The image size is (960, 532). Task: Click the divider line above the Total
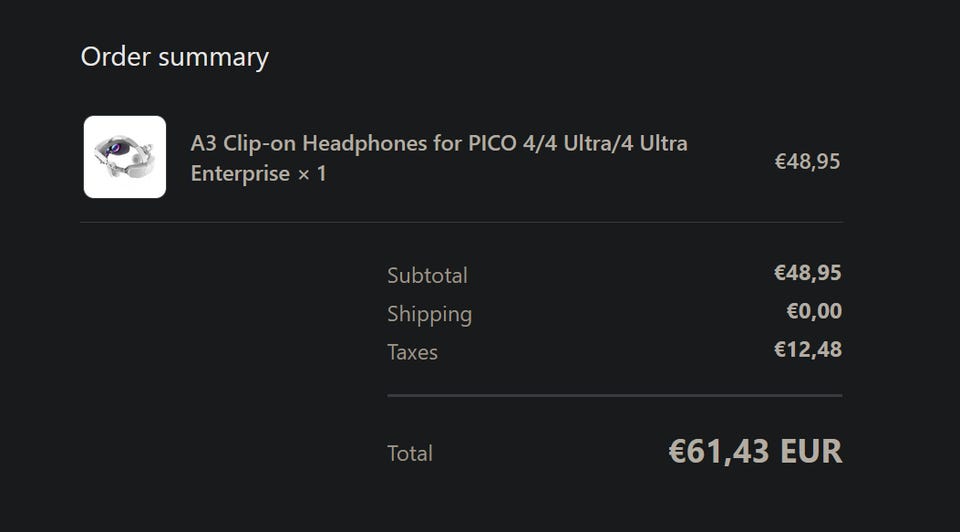coord(615,395)
